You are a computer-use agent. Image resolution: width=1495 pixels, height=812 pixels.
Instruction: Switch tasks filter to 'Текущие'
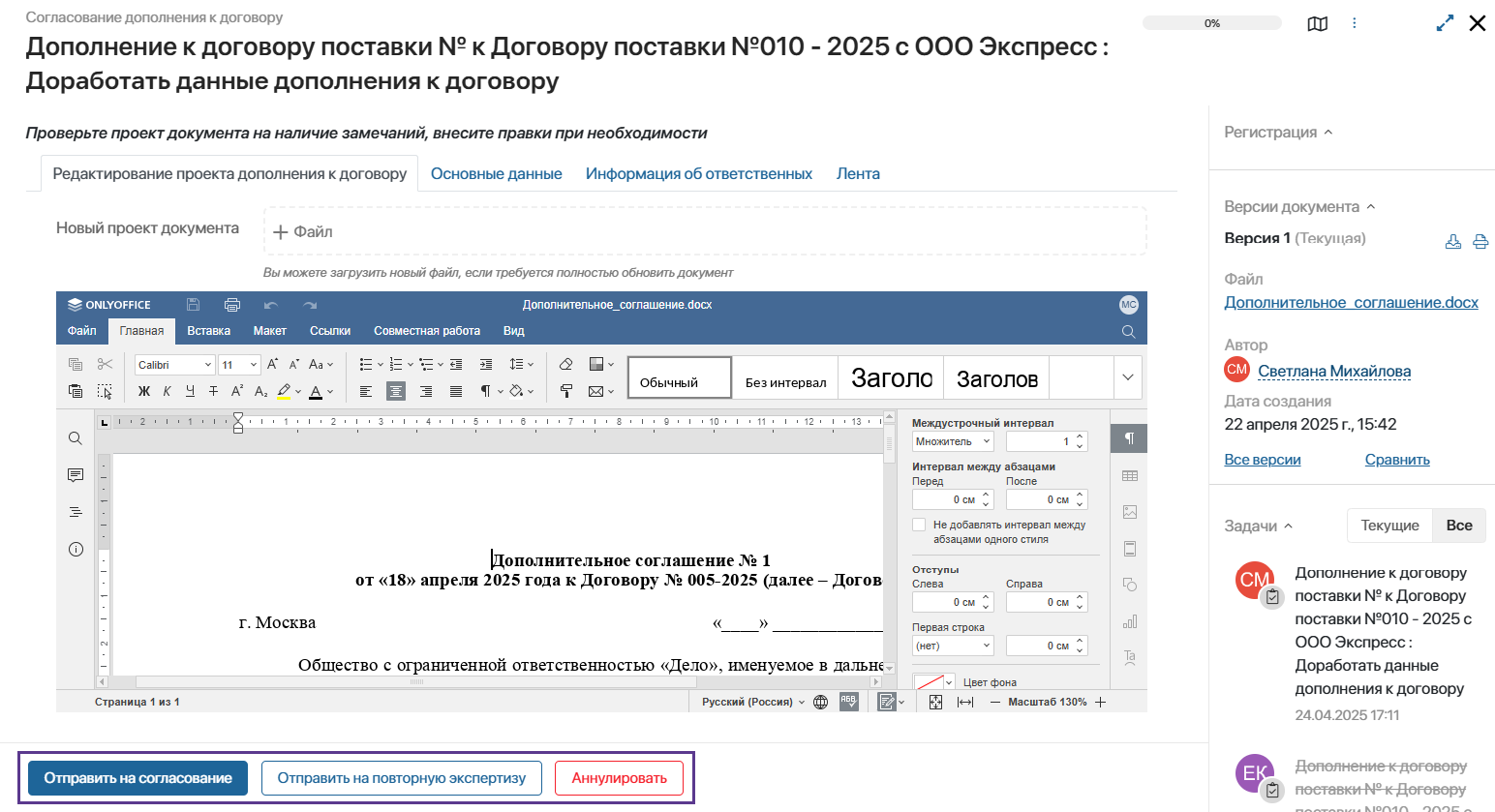pyautogui.click(x=1389, y=526)
